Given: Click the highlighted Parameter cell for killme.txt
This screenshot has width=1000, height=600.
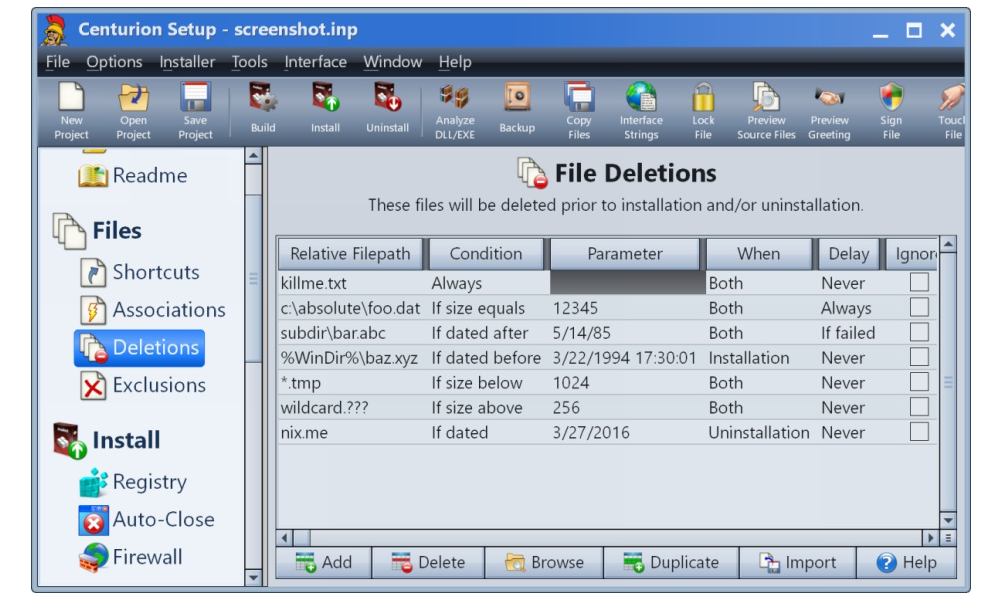Looking at the screenshot, I should [627, 283].
